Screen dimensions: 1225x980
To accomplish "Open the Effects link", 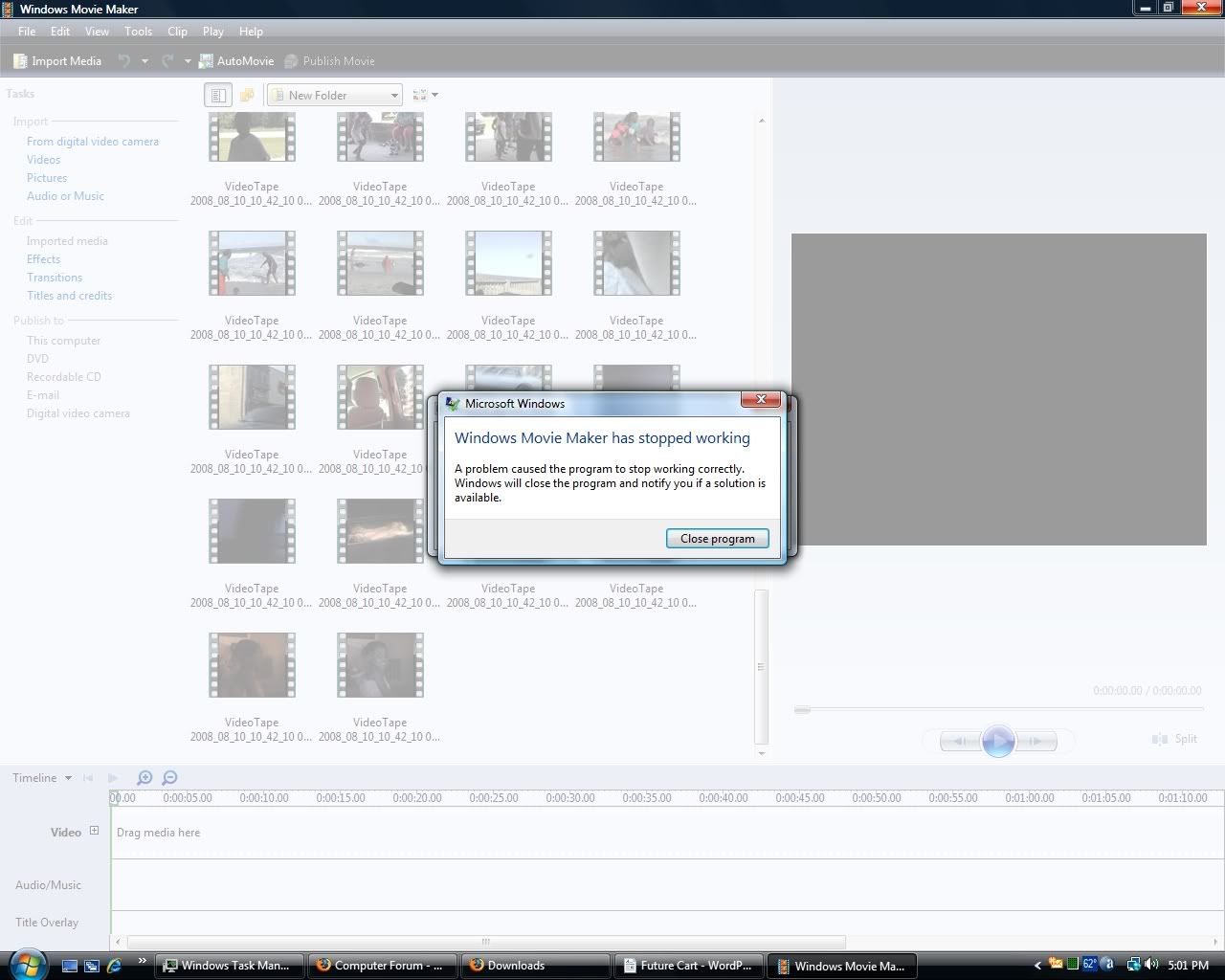I will [43, 259].
